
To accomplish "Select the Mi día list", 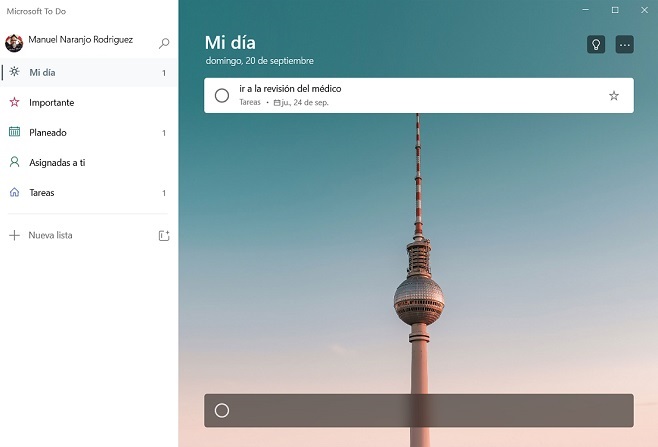I will coord(89,72).
